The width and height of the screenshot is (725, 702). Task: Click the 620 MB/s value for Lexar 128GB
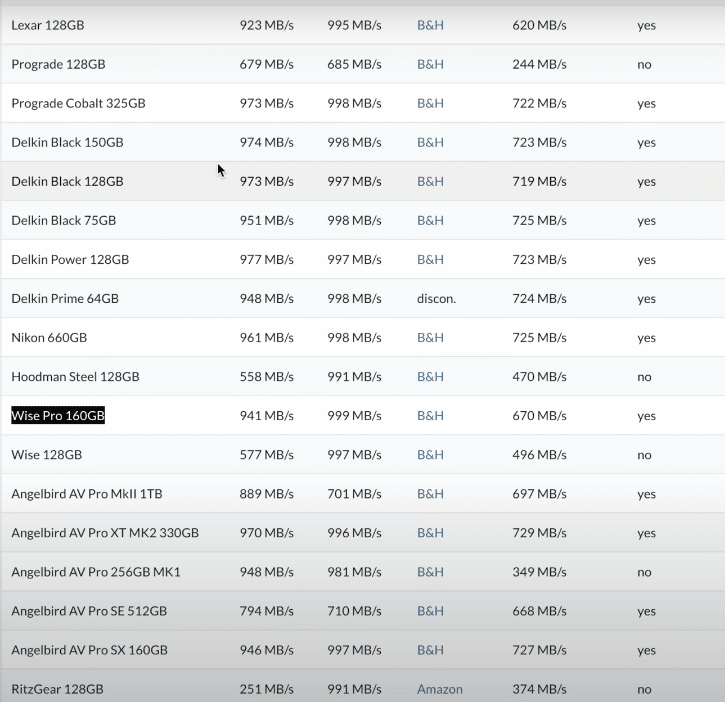pyautogui.click(x=539, y=25)
